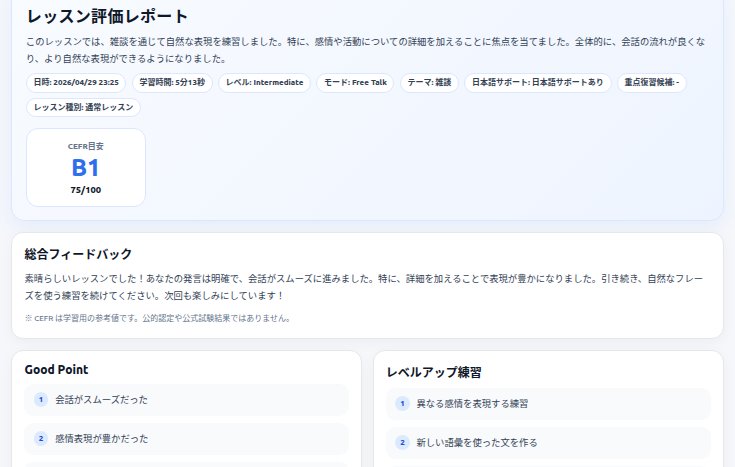Click the 日本語サポートあり chip
Screen dimensions: 735x467
(x=538, y=83)
